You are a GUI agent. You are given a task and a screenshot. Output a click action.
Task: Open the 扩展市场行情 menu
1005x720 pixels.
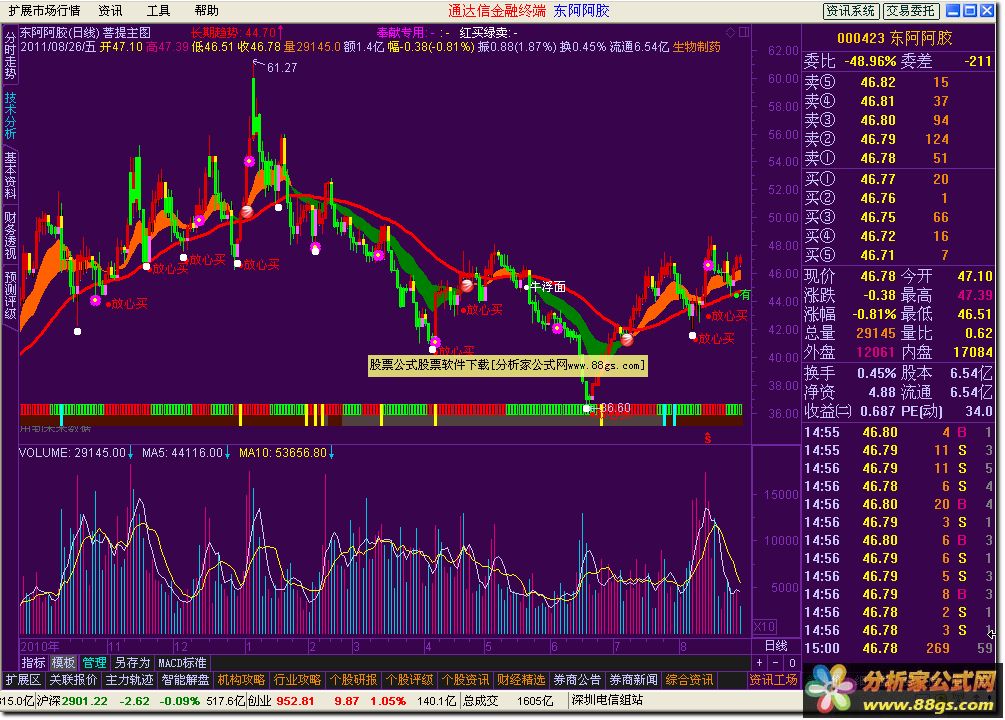point(44,10)
